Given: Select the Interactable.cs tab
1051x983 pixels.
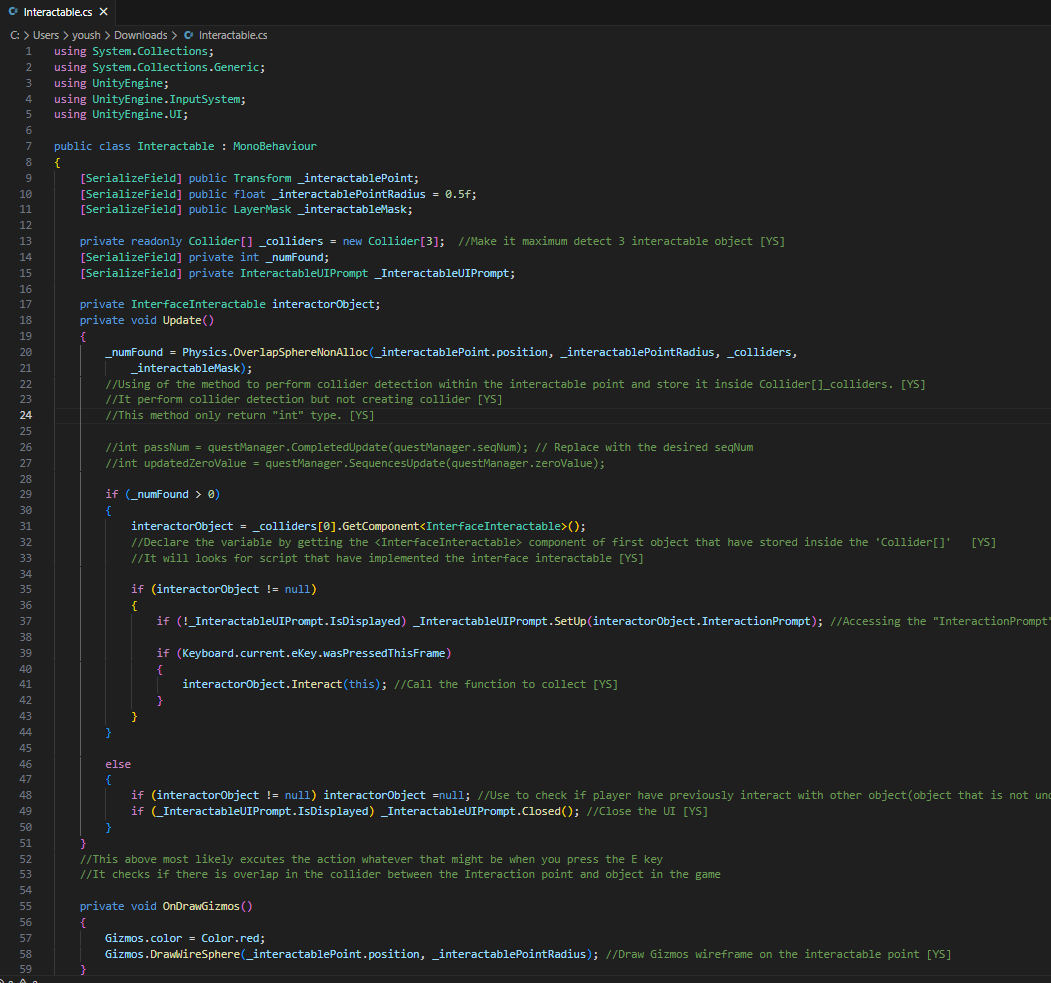Looking at the screenshot, I should tap(58, 12).
